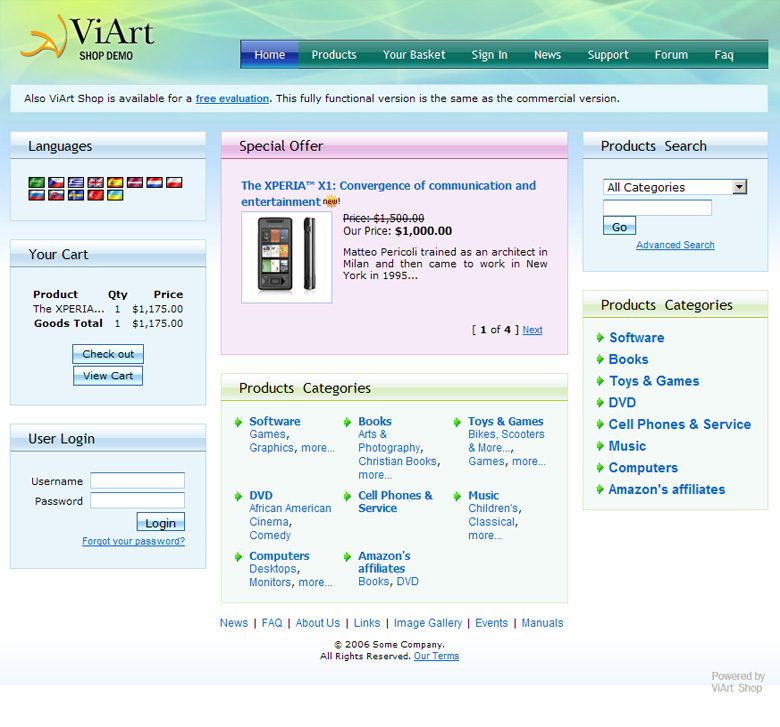Open the Our Terms link

[436, 656]
